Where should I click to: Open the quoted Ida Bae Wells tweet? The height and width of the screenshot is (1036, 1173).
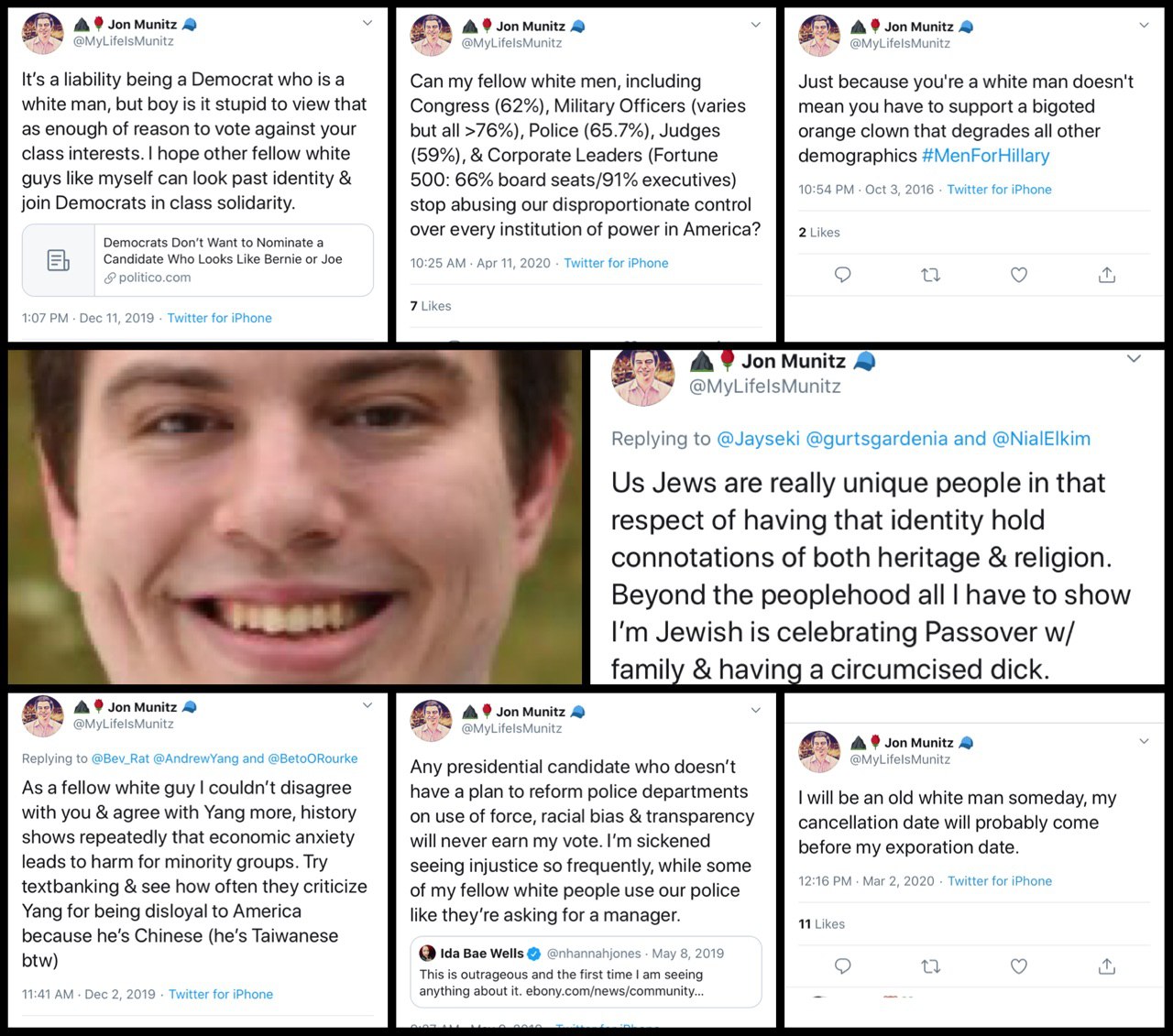tap(586, 971)
